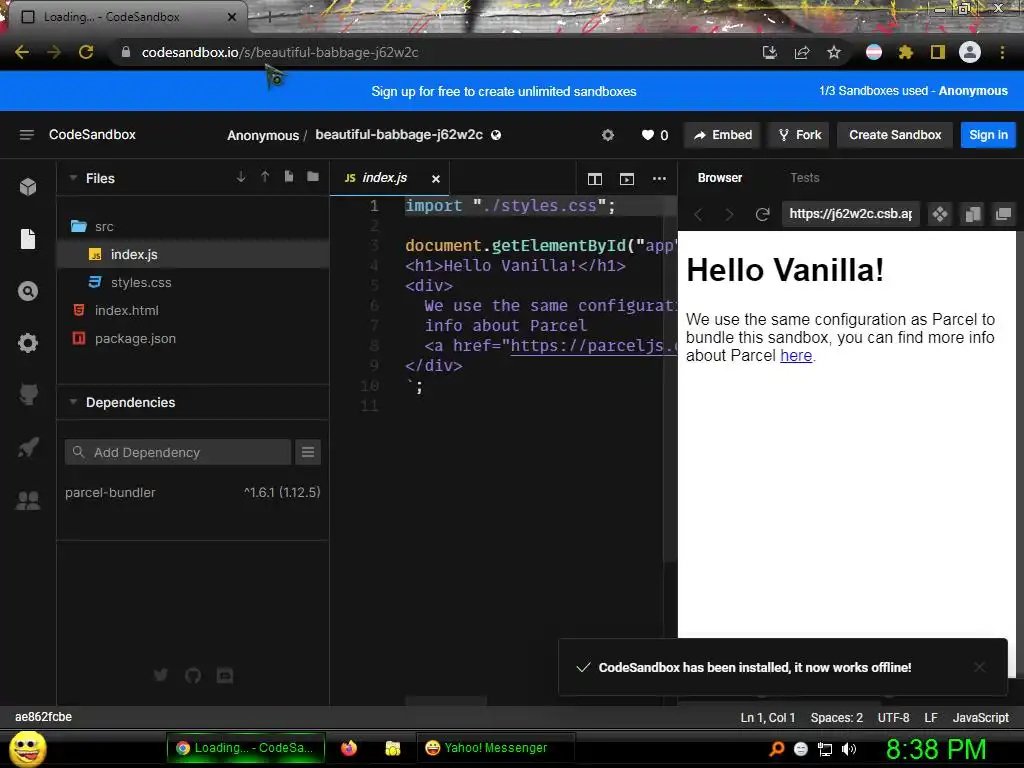
Task: Open preview in new window icon
Action: [1003, 214]
